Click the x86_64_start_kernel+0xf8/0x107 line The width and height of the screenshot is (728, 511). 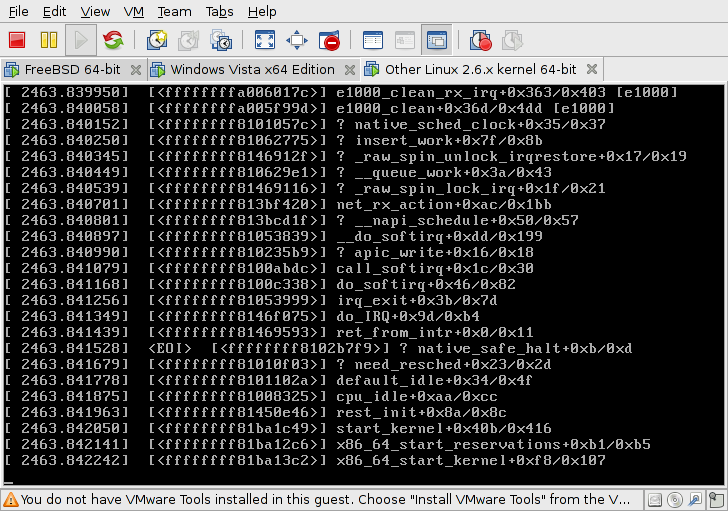tap(305, 460)
